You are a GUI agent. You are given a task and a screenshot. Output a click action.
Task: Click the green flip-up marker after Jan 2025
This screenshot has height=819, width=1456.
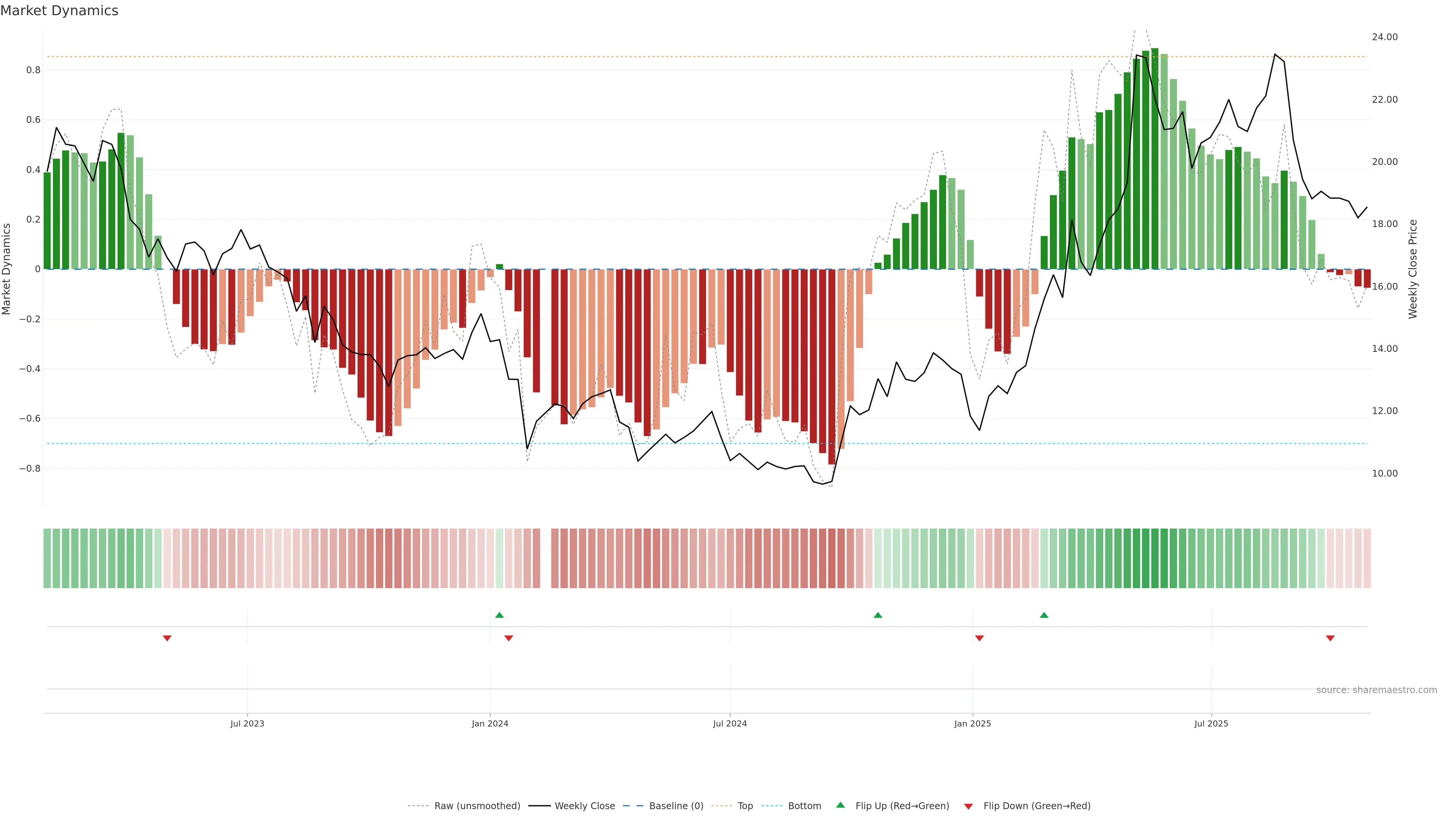click(x=1044, y=615)
